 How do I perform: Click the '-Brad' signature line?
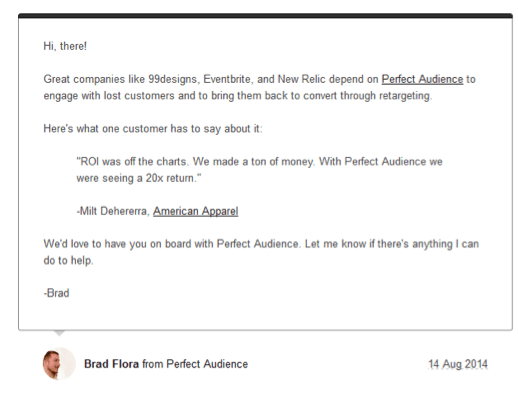click(x=56, y=293)
